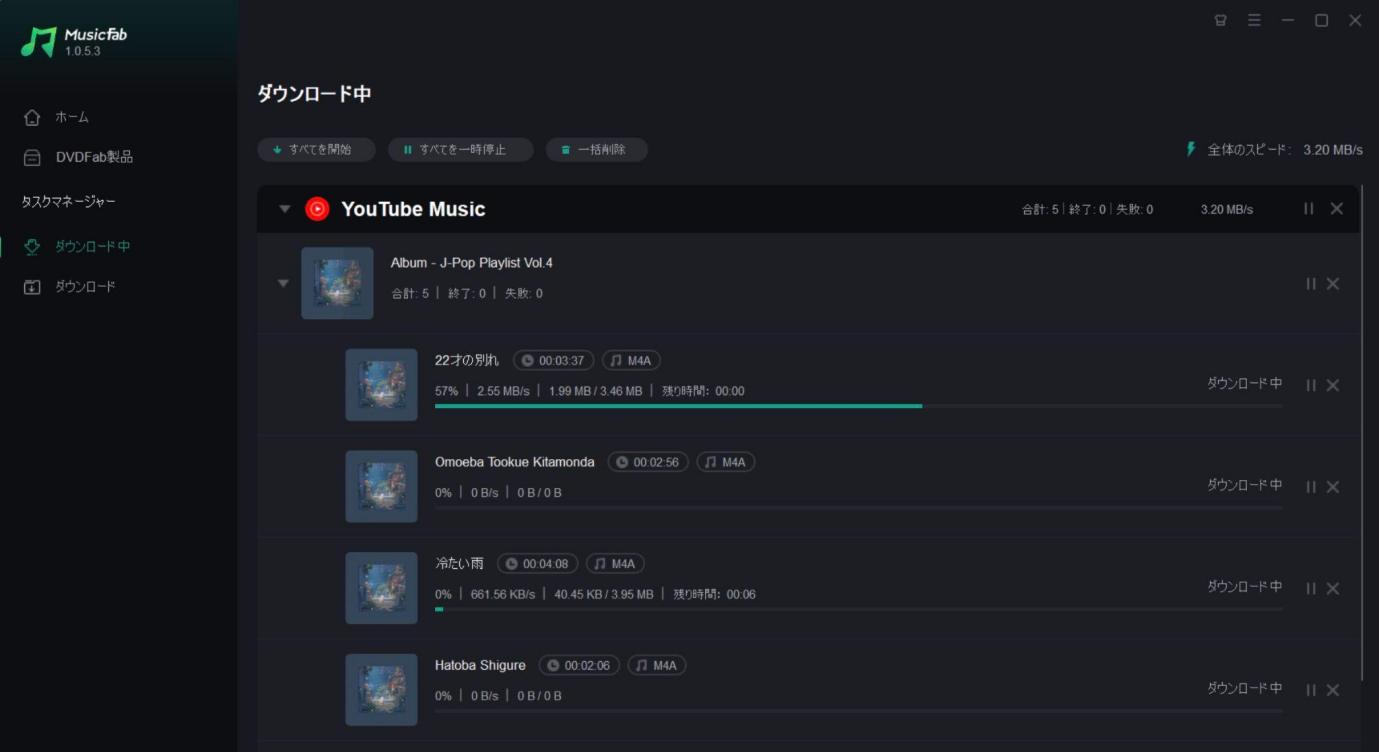
Task: Maximize the Musicfab window
Action: (1321, 20)
